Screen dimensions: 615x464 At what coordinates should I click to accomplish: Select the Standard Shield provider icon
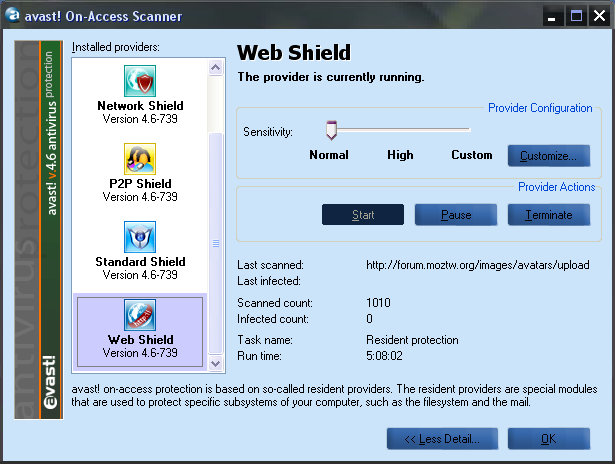(x=140, y=237)
